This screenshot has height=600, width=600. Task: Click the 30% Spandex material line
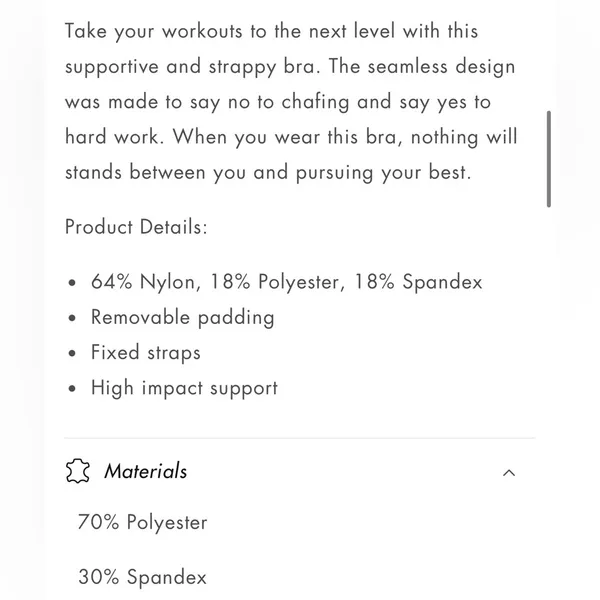[142, 577]
